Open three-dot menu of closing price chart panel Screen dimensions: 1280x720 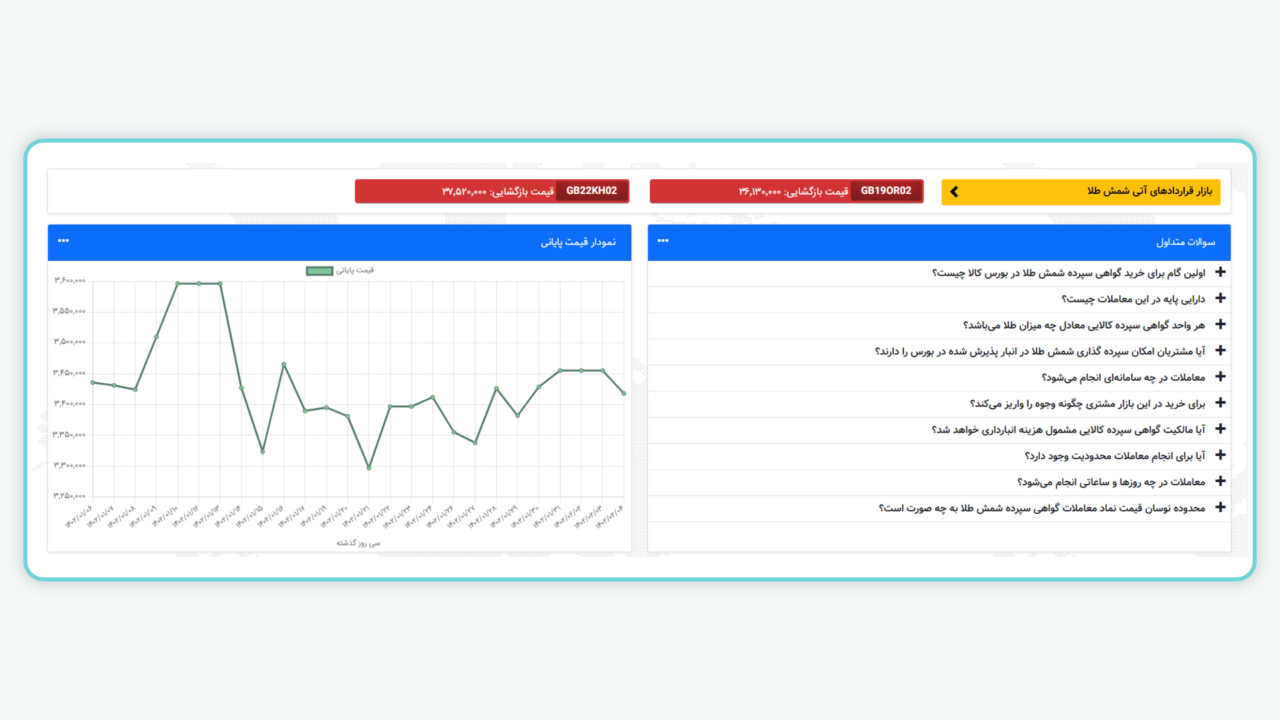[x=63, y=241]
